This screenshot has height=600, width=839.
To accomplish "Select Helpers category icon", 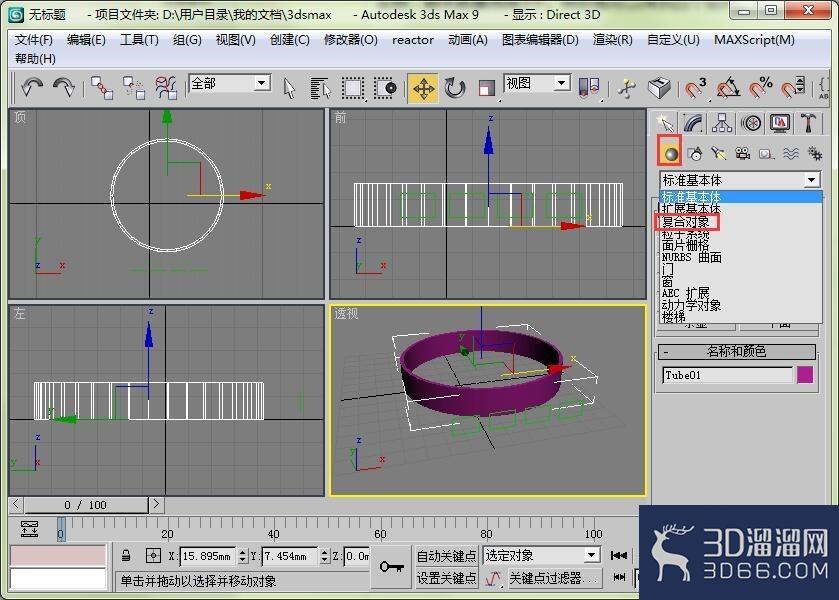I will pyautogui.click(x=767, y=154).
